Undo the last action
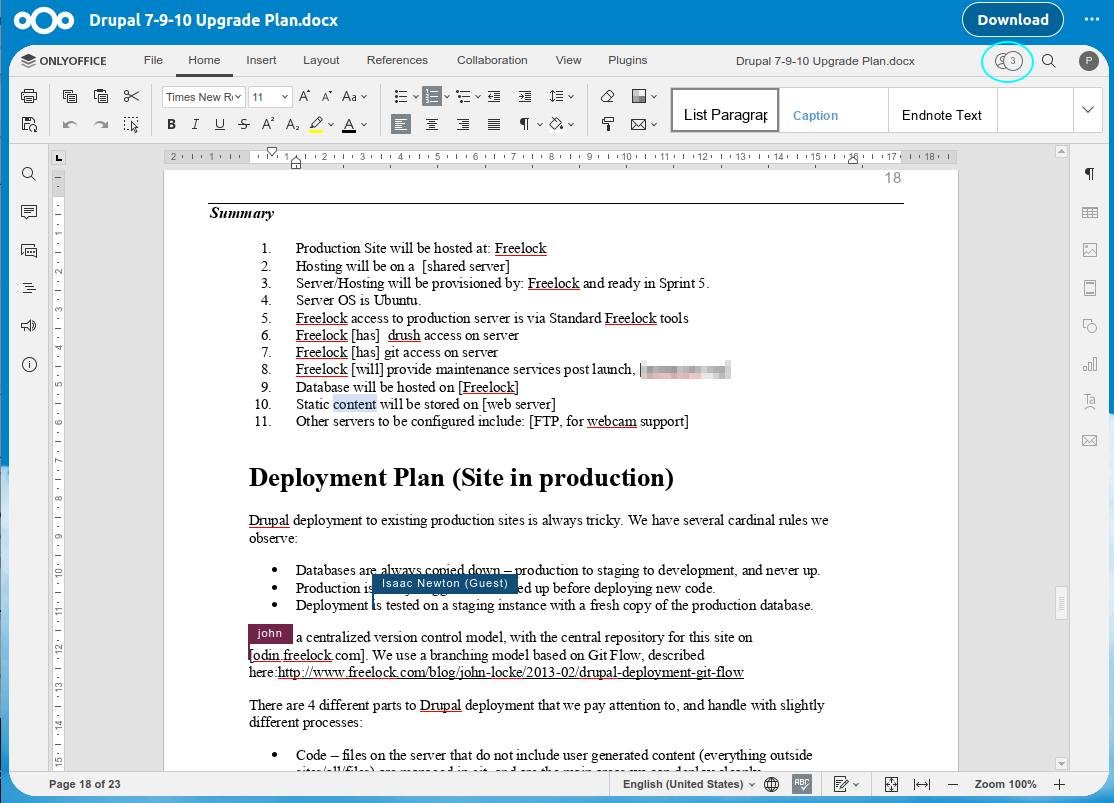 (x=70, y=124)
